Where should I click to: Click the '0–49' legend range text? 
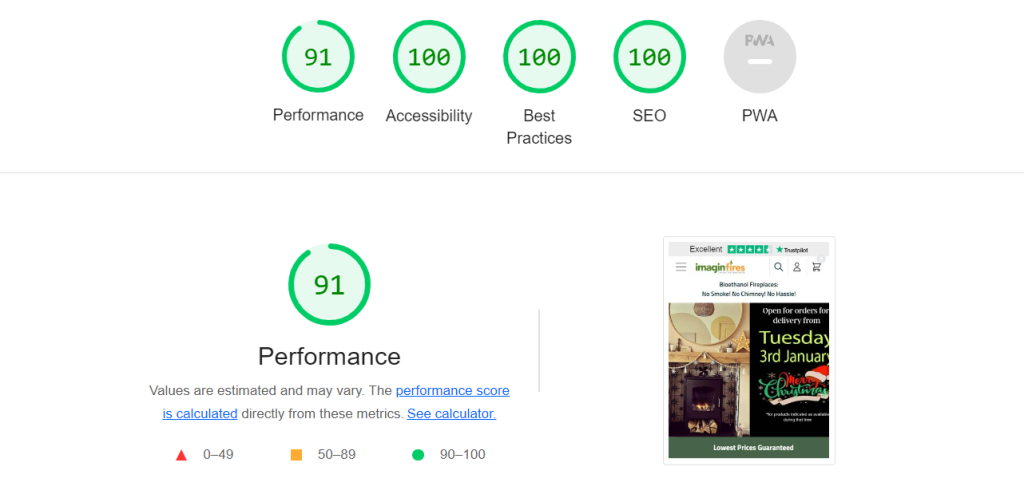tap(218, 455)
